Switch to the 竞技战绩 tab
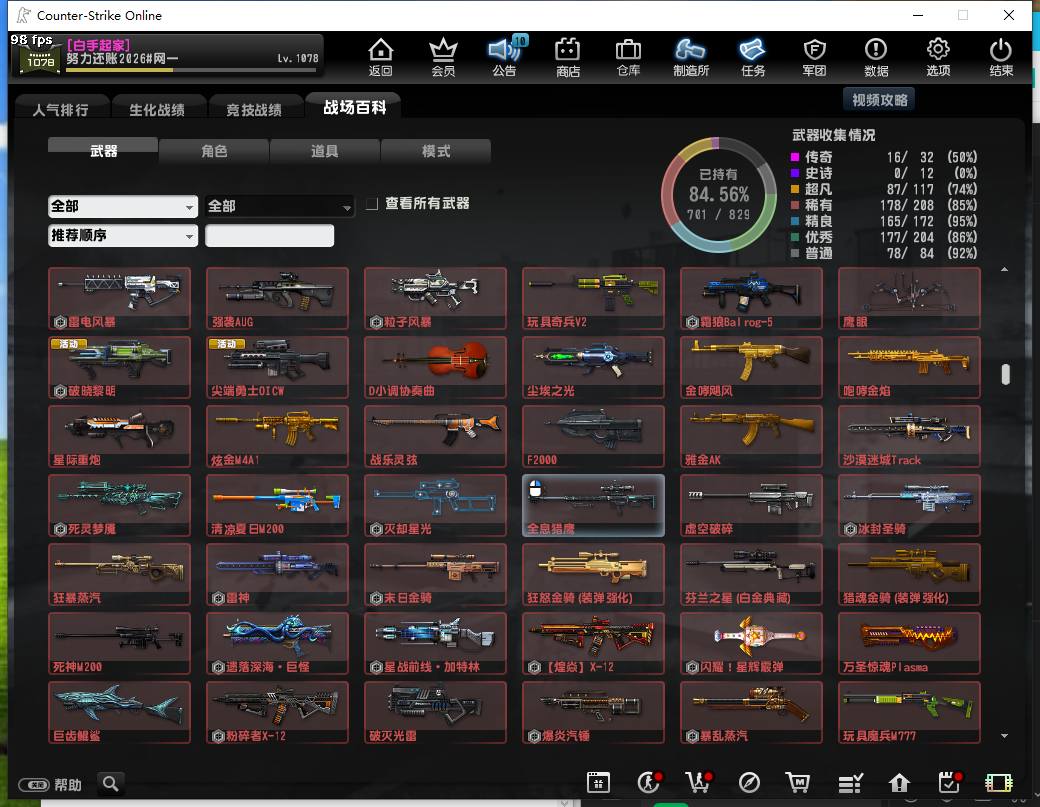The width and height of the screenshot is (1040, 807). [x=254, y=110]
